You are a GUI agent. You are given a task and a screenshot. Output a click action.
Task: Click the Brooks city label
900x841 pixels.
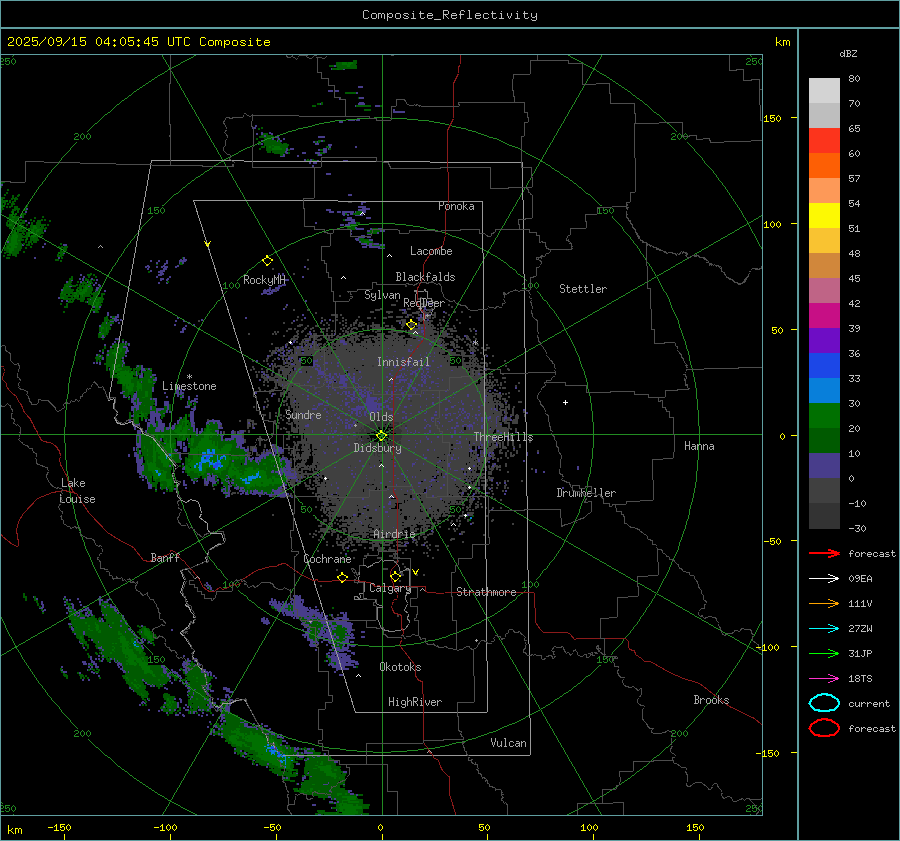tap(711, 700)
